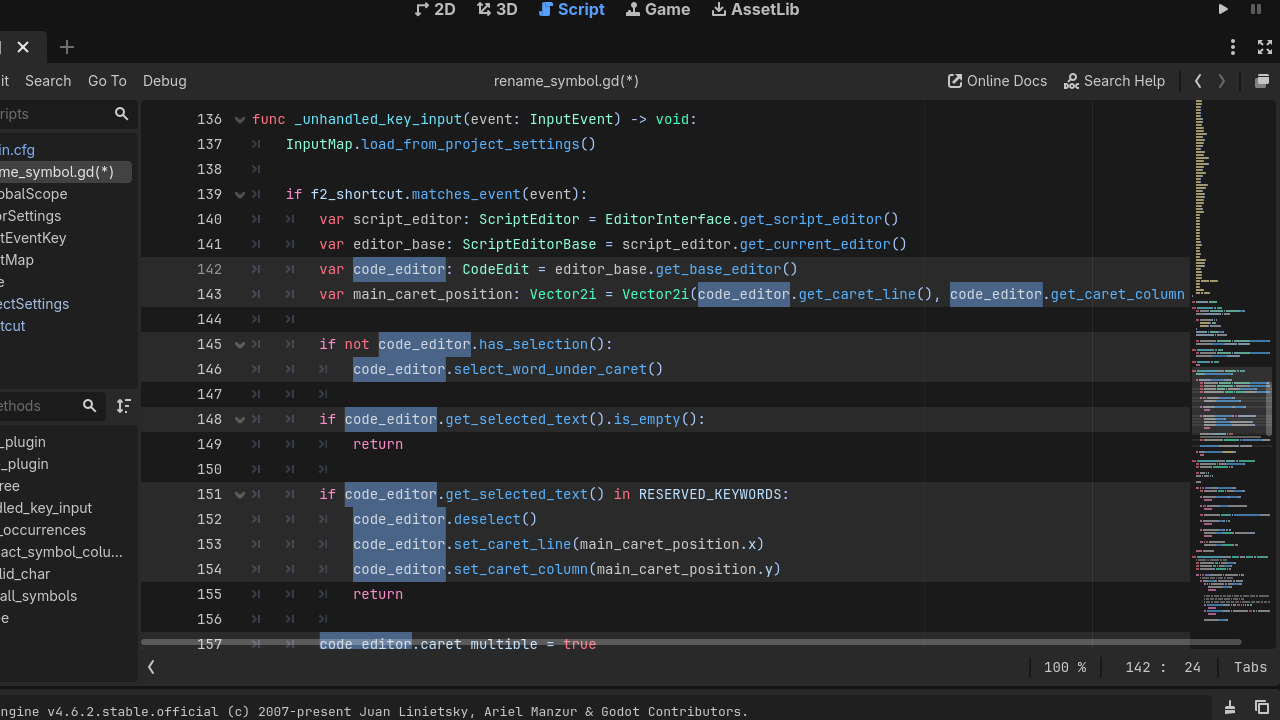Open the AssetLib workspace

pyautogui.click(x=755, y=9)
